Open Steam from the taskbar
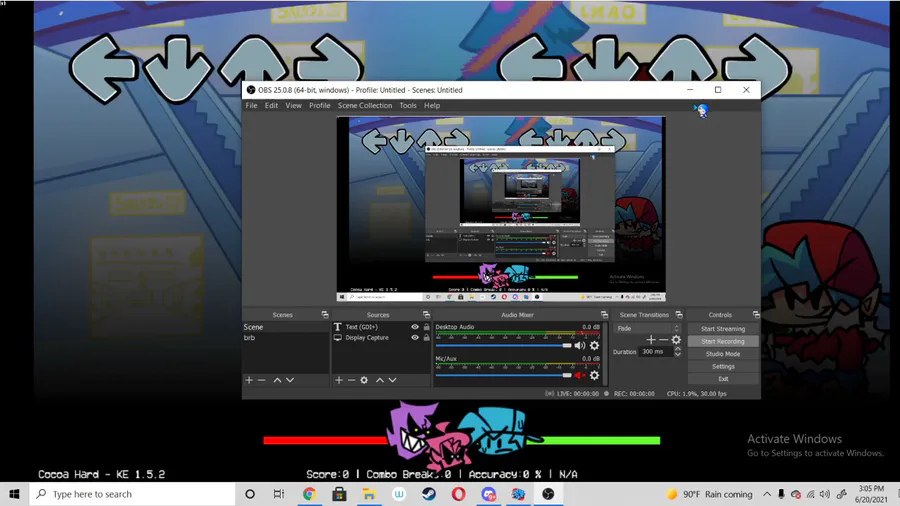 click(429, 494)
